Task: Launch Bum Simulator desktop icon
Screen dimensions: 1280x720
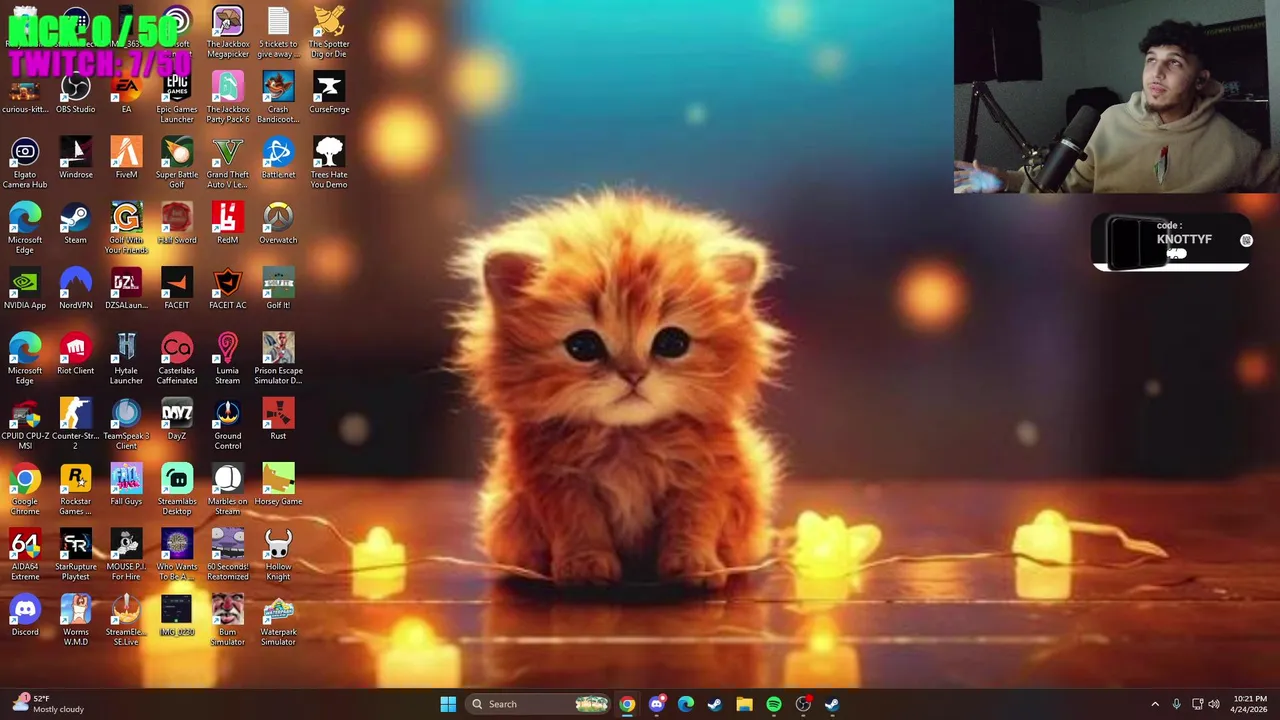Action: (228, 620)
